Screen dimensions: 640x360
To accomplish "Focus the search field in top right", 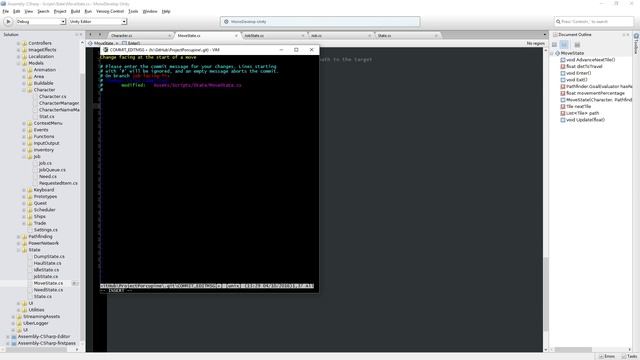I will click(593, 21).
